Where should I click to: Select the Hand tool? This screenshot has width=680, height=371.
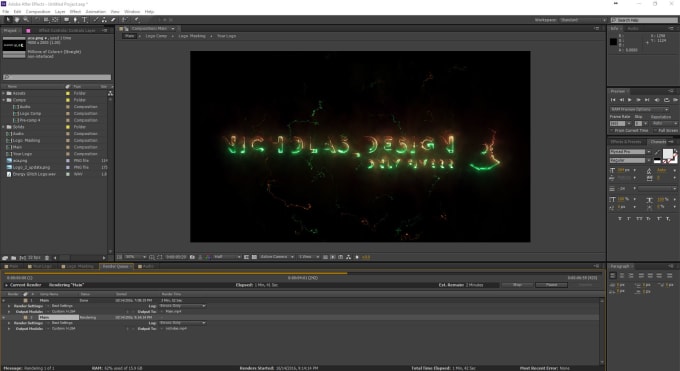click(16, 20)
